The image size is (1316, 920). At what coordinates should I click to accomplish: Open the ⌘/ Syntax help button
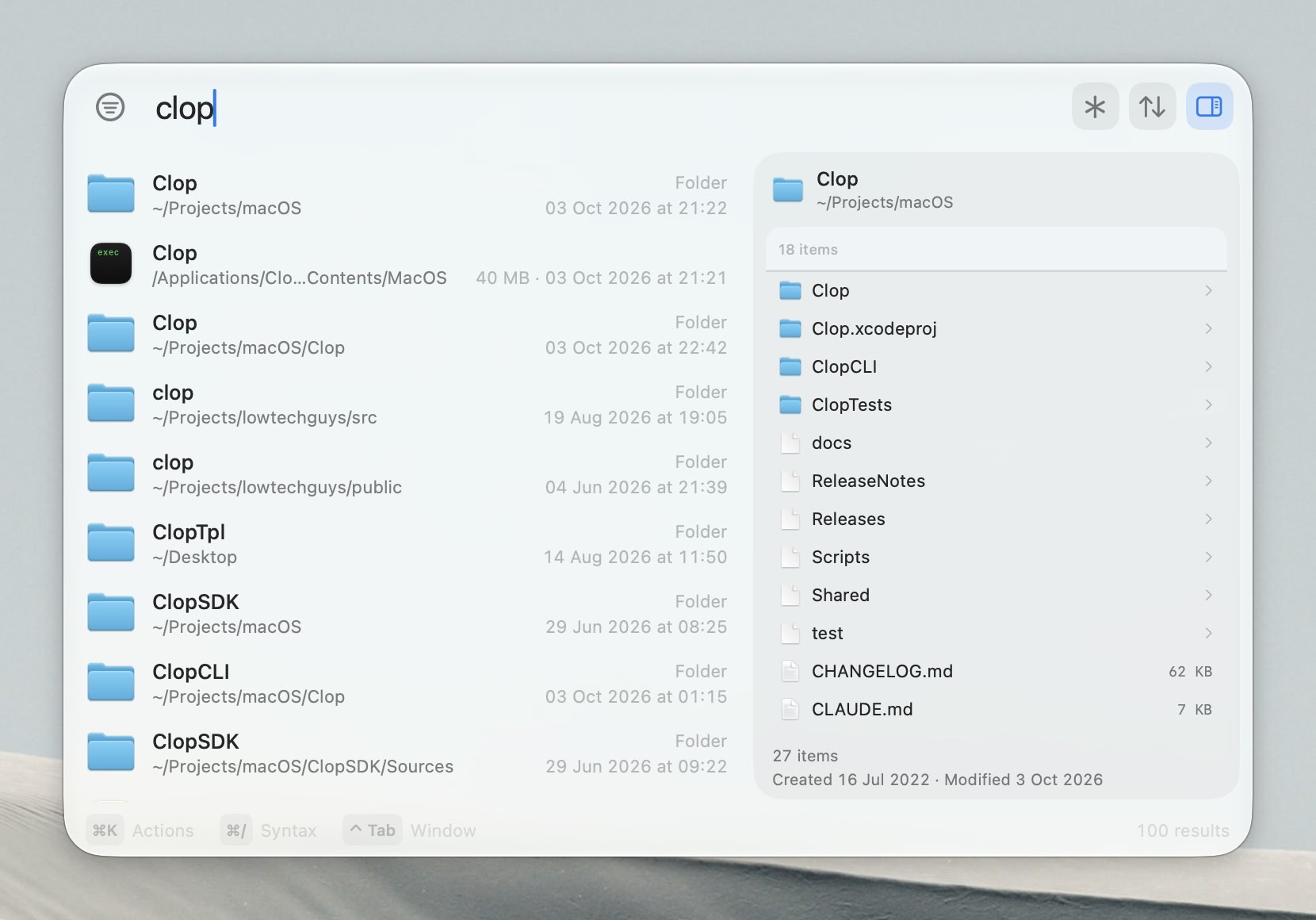269,830
